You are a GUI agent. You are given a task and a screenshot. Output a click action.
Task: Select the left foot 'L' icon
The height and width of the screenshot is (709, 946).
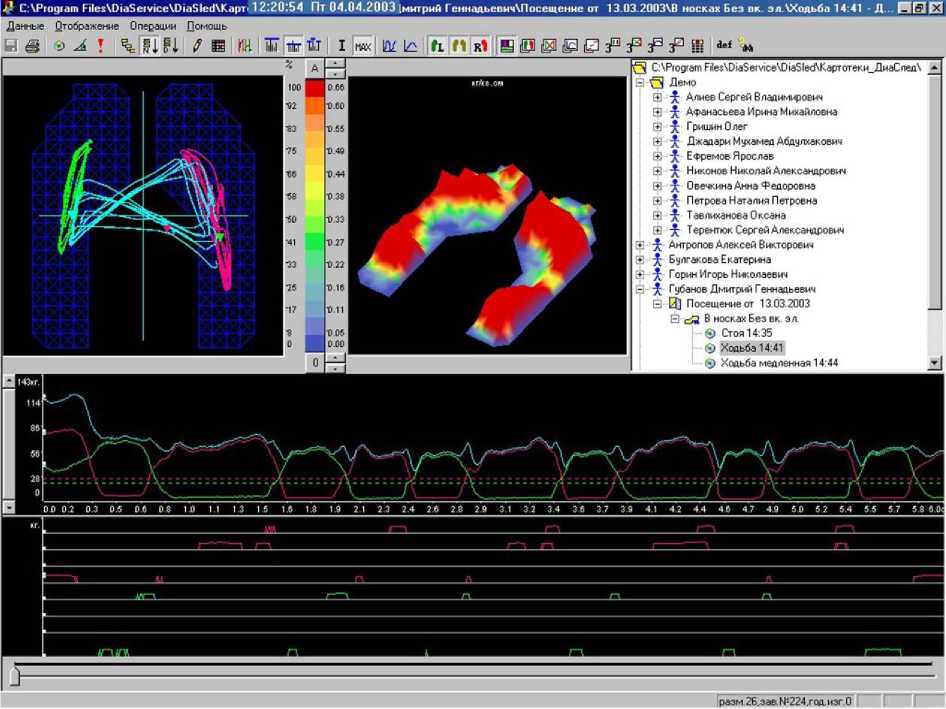(437, 46)
